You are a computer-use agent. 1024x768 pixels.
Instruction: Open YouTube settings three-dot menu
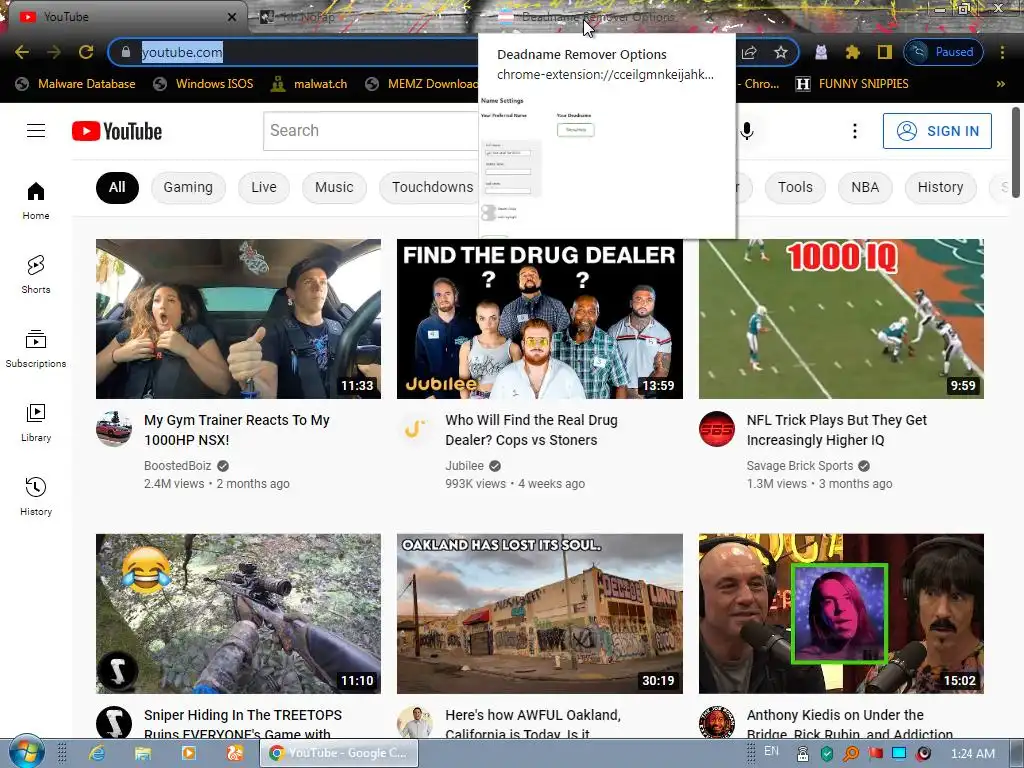coord(854,131)
